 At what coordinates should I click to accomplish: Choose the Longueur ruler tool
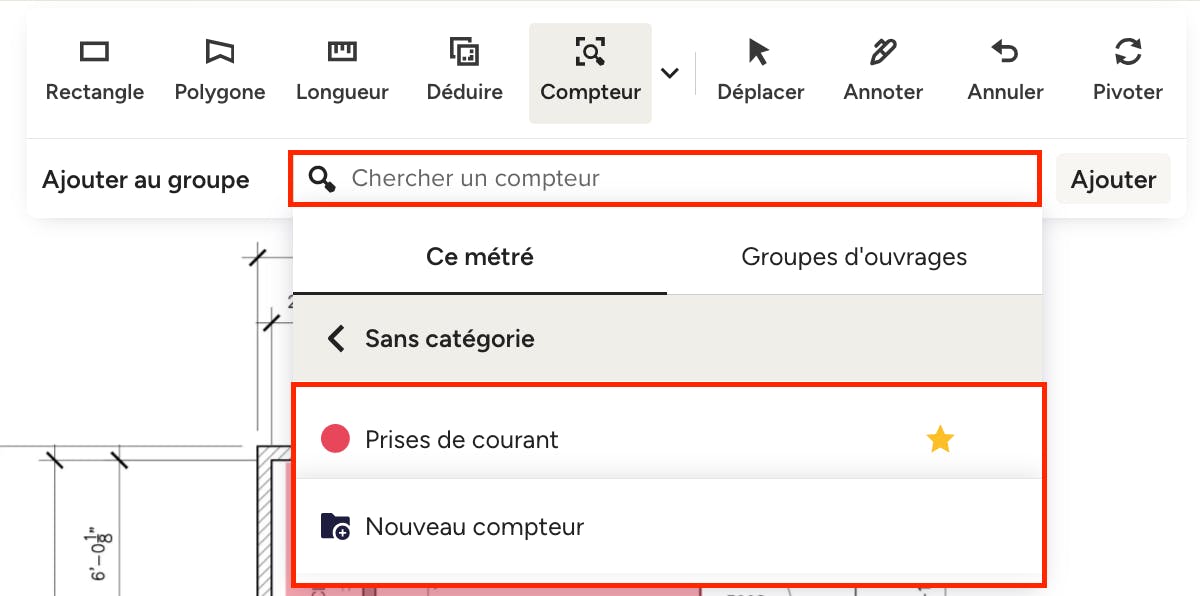[x=342, y=72]
